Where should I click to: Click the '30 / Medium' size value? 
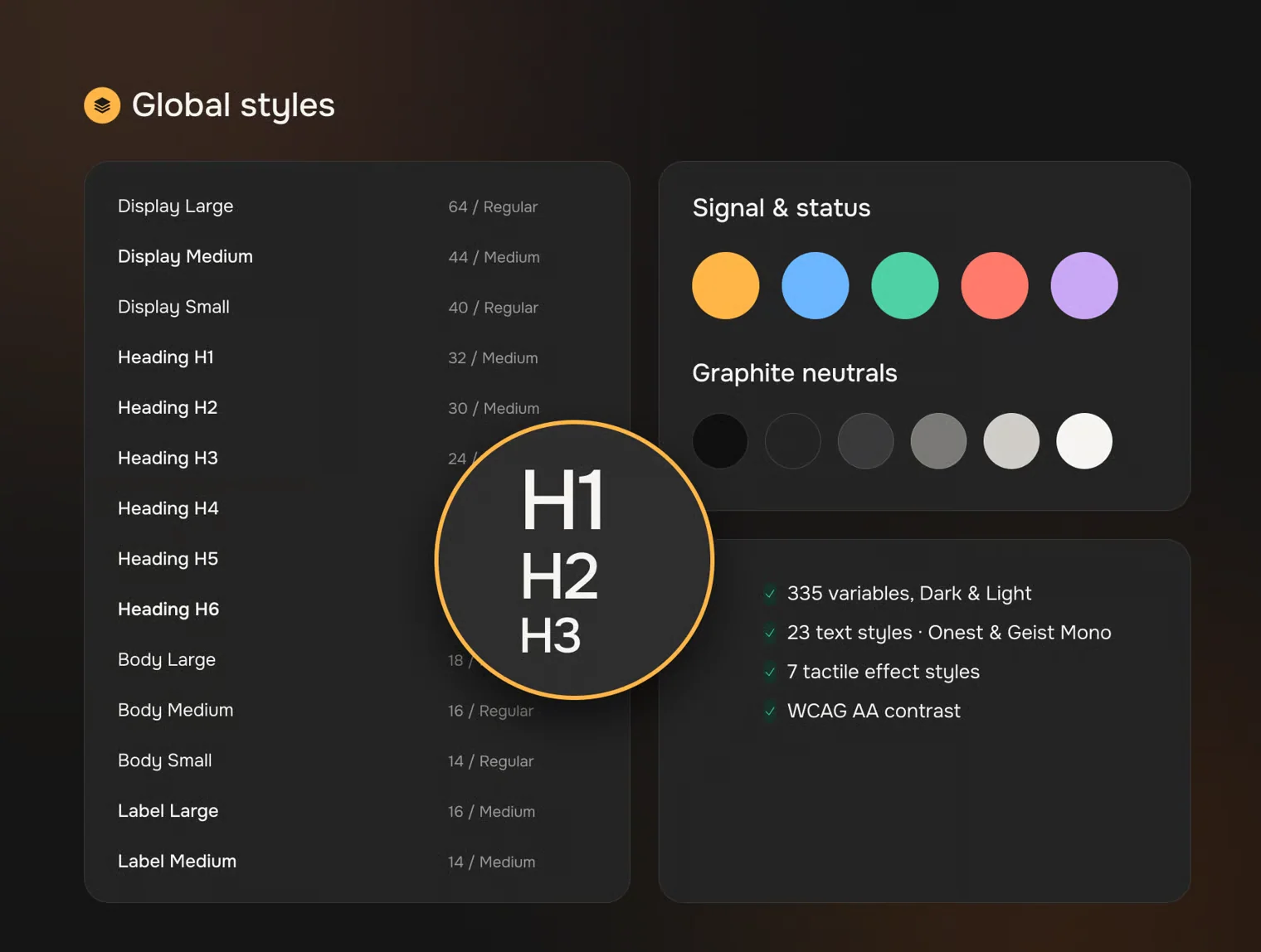point(494,409)
